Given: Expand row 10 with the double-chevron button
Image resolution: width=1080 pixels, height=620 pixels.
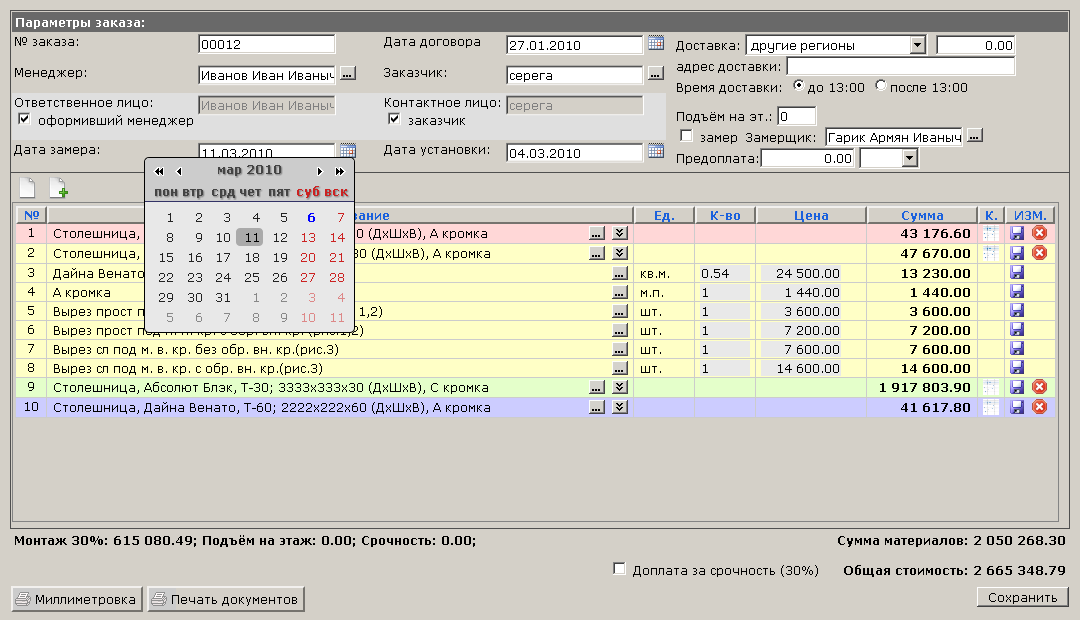Looking at the screenshot, I should coord(620,407).
